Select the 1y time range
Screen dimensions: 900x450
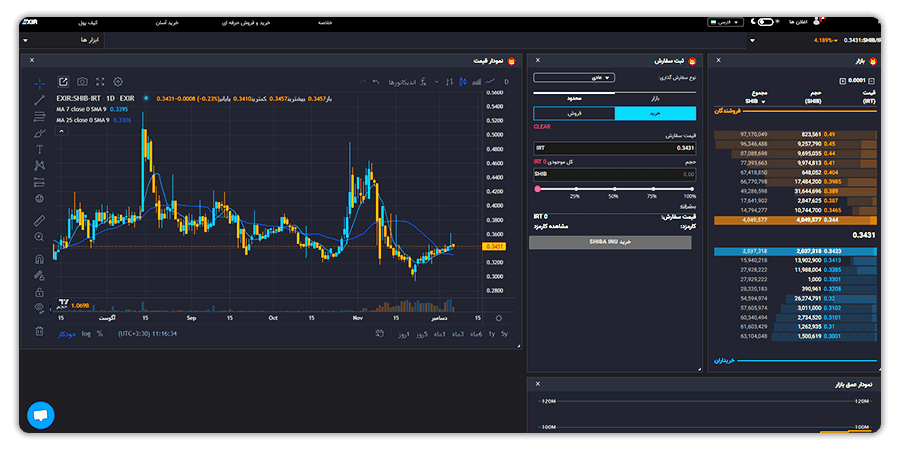pyautogui.click(x=492, y=333)
